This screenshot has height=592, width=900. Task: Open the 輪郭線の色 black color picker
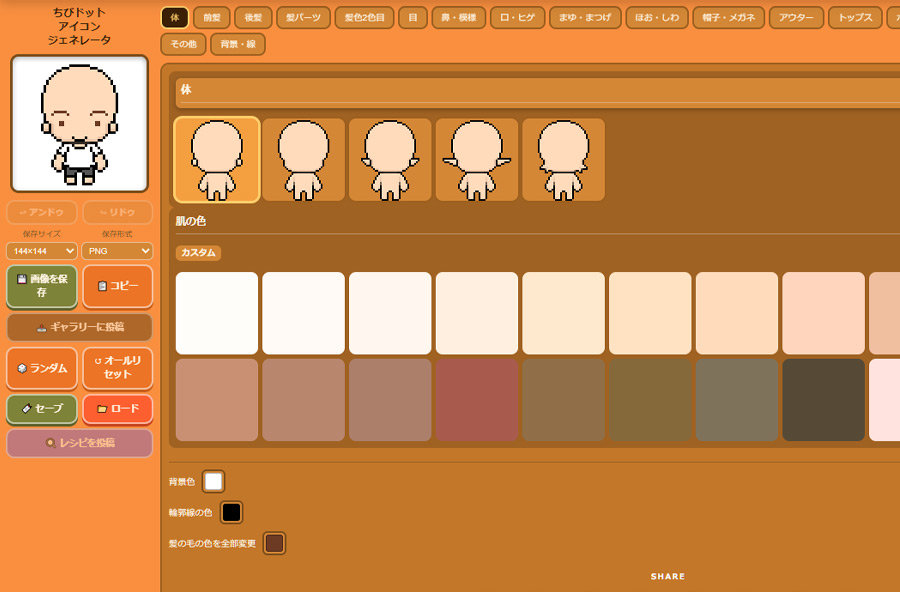(x=231, y=512)
